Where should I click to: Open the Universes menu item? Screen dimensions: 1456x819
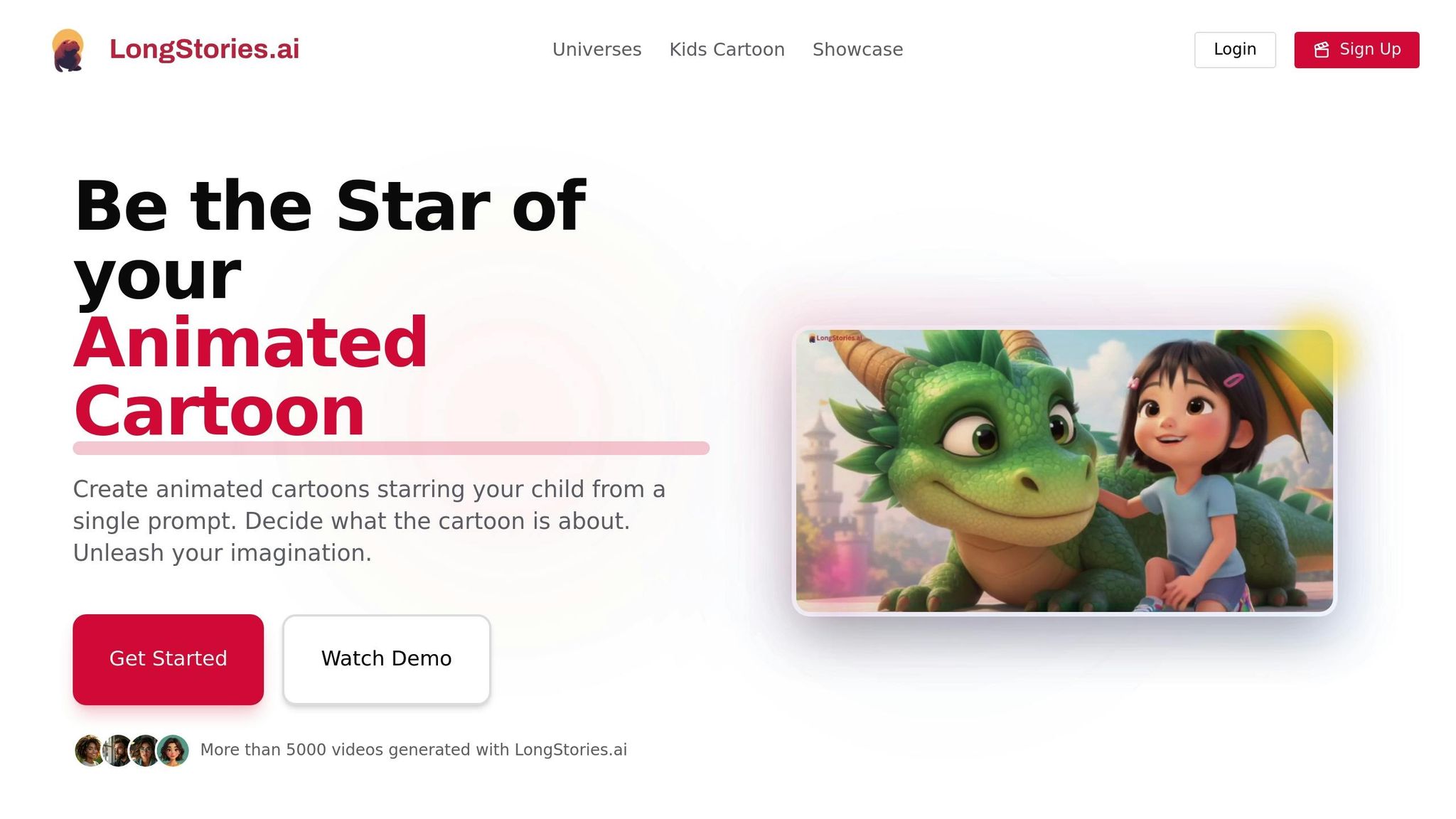point(596,50)
